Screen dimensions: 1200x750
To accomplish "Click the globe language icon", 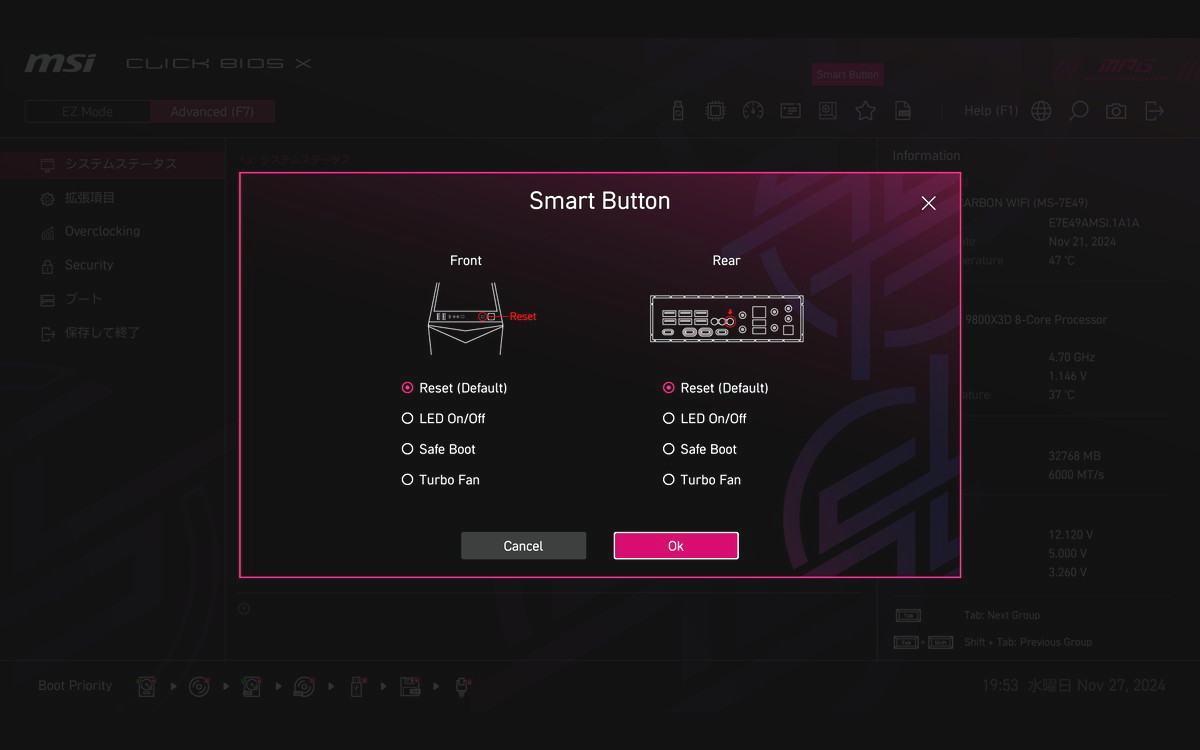I will coord(1041,111).
